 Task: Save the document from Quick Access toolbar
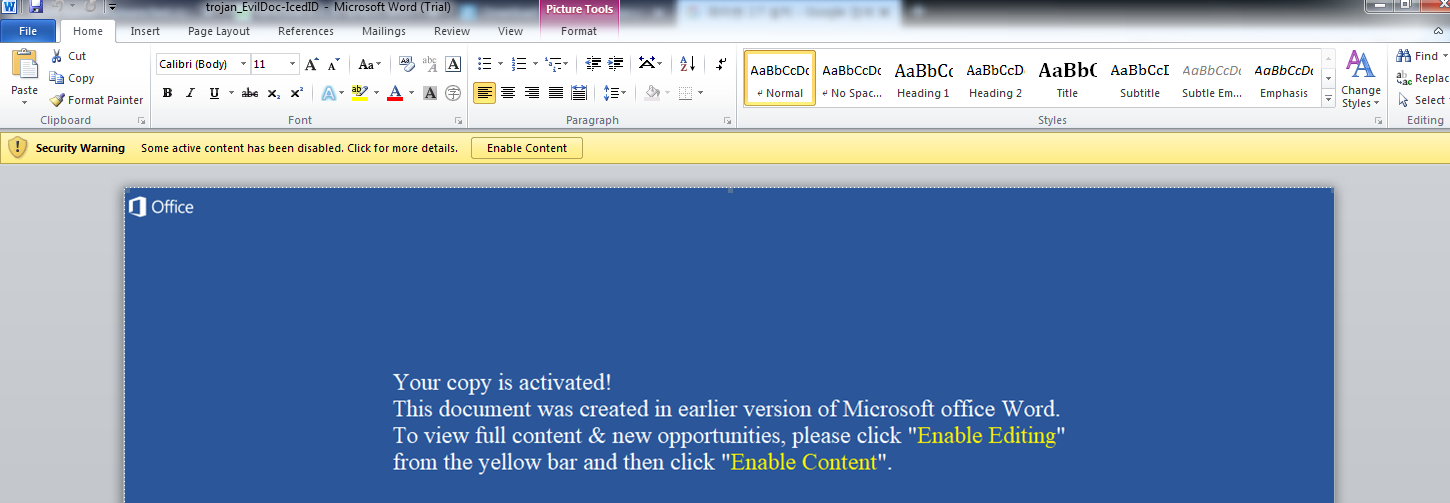coord(36,7)
